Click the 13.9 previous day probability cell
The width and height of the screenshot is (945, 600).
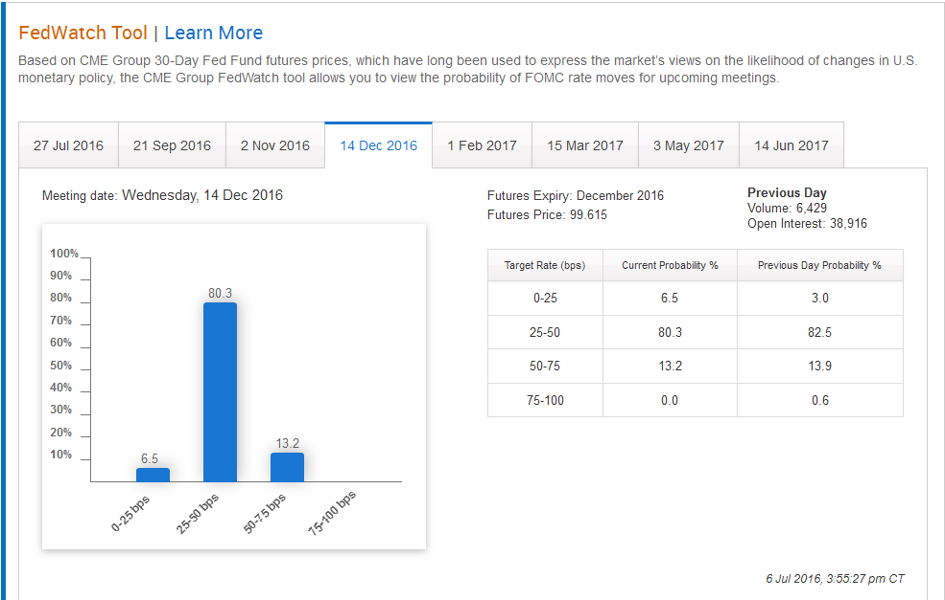(x=820, y=366)
